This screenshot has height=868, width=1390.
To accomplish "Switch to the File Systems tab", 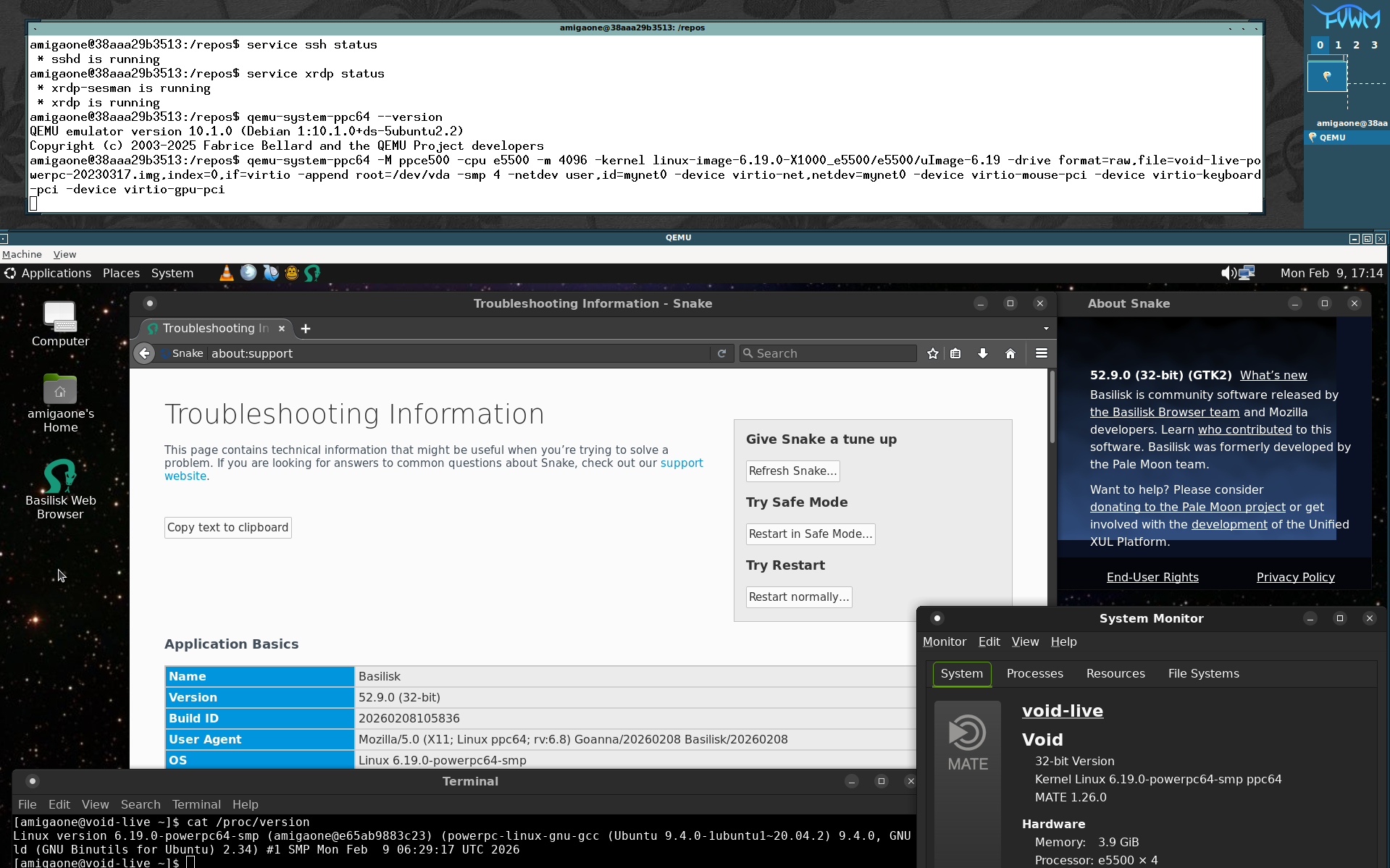I will (x=1203, y=673).
